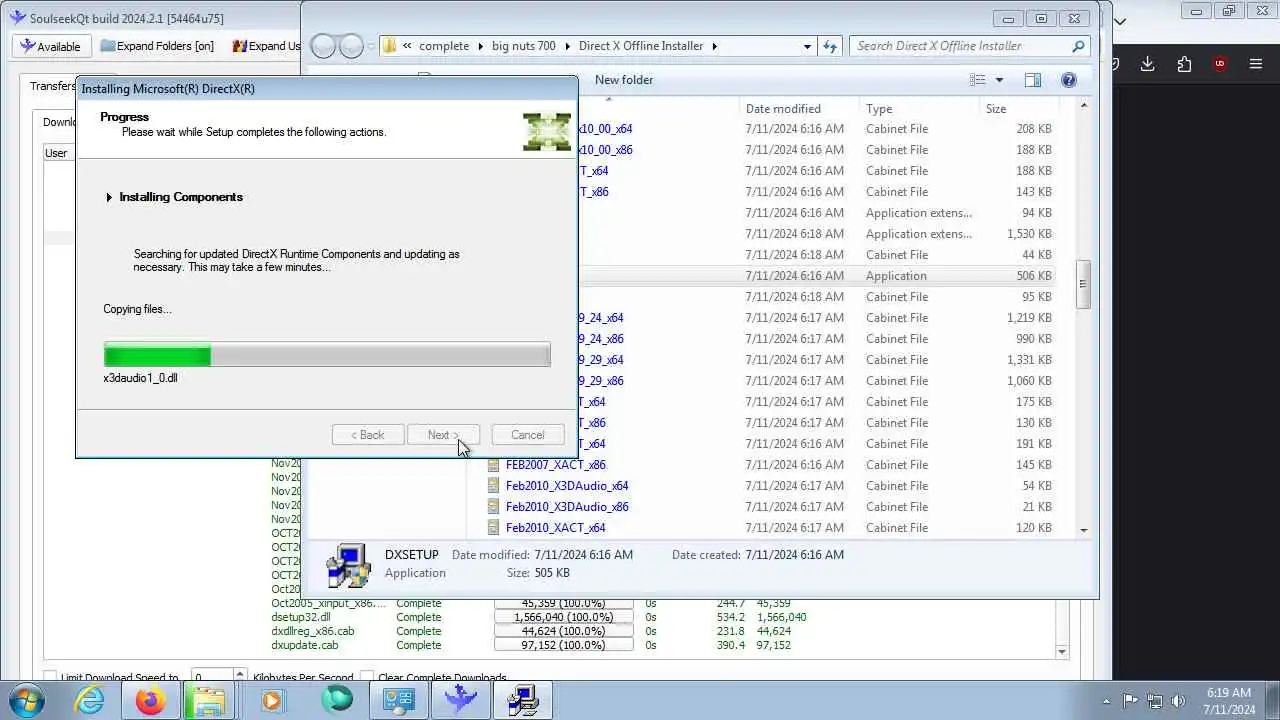The width and height of the screenshot is (1280, 720).
Task: Click the User column header in Soulseek
Action: [x=56, y=153]
